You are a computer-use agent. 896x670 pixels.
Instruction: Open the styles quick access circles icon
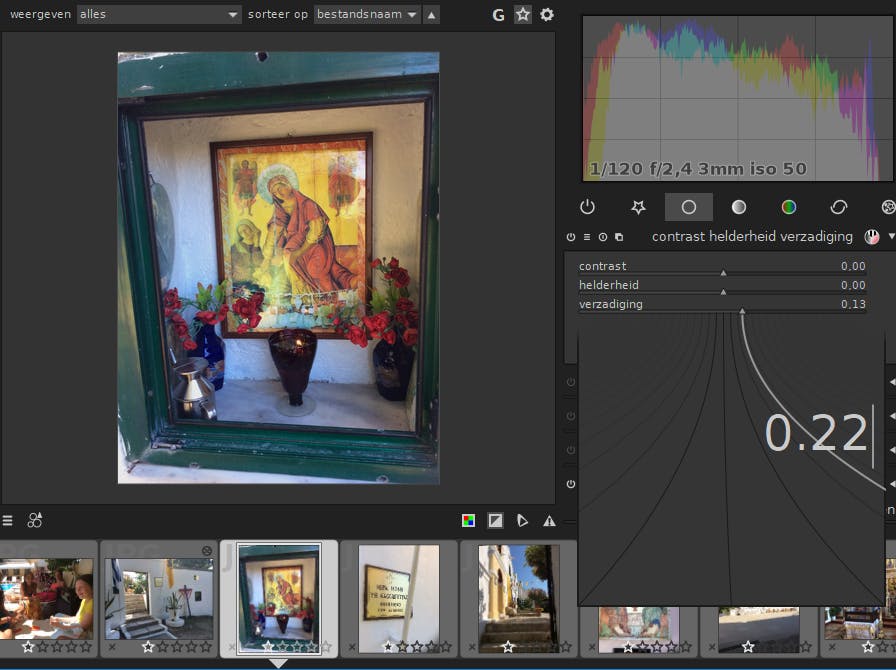coord(35,520)
